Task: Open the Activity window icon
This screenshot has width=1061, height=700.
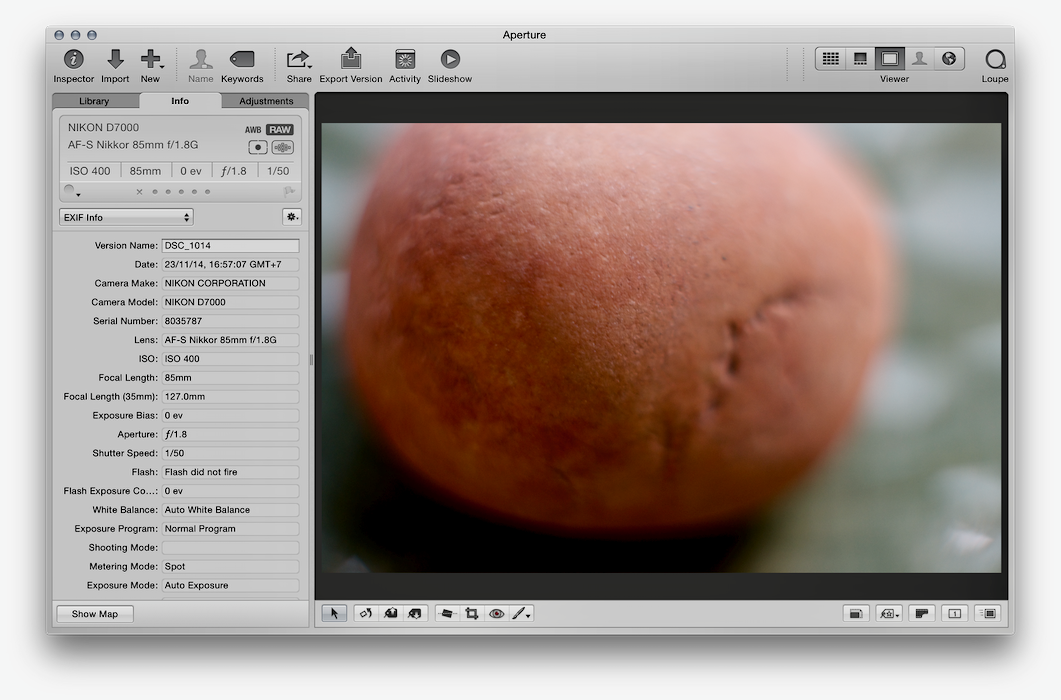Action: point(405,60)
